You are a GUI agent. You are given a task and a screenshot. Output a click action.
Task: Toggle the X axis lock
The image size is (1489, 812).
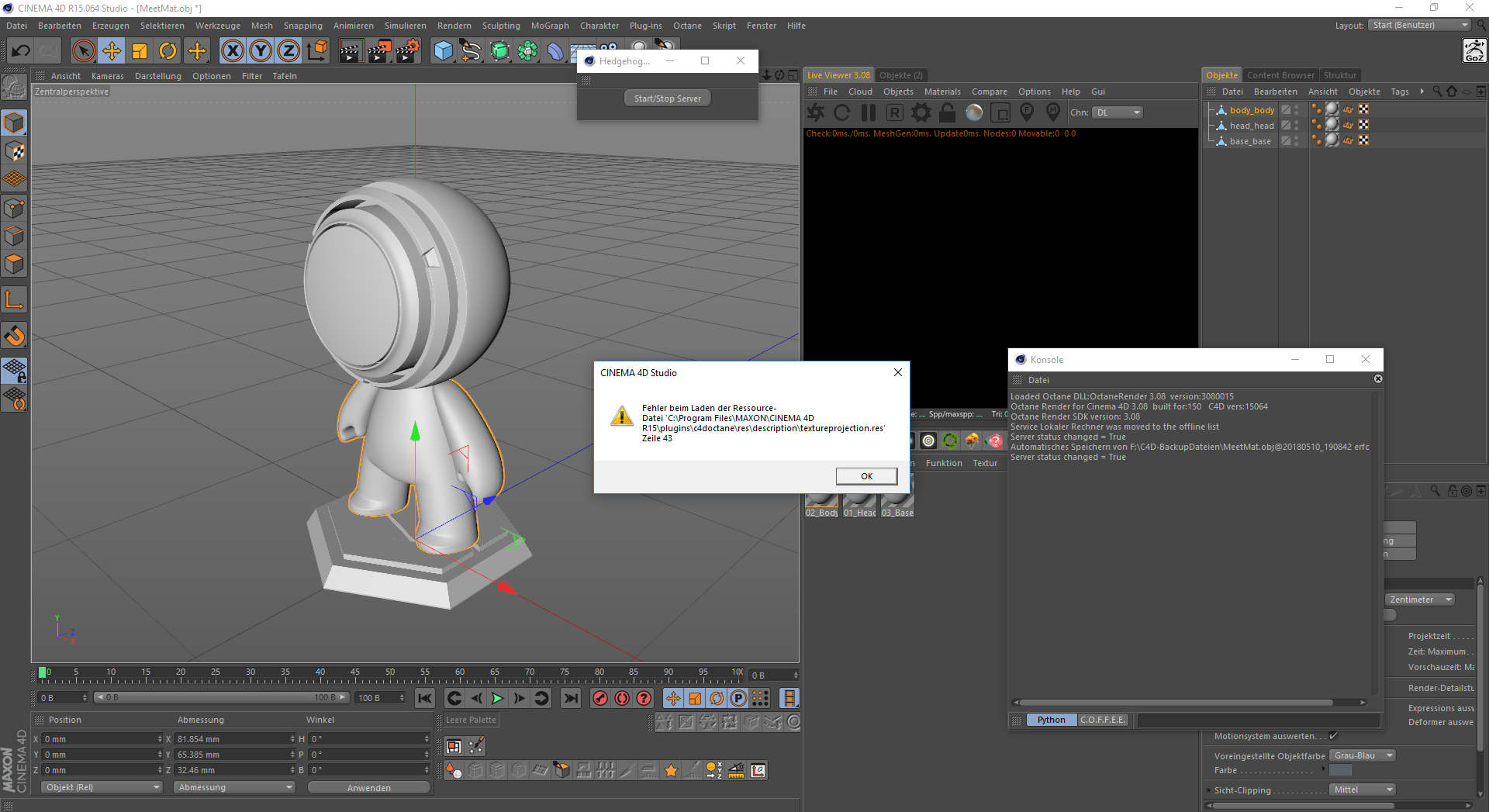pos(232,51)
